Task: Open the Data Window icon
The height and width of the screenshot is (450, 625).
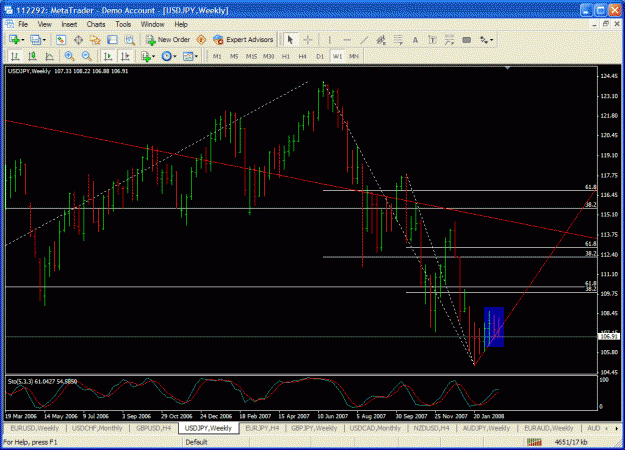Action: [x=78, y=40]
